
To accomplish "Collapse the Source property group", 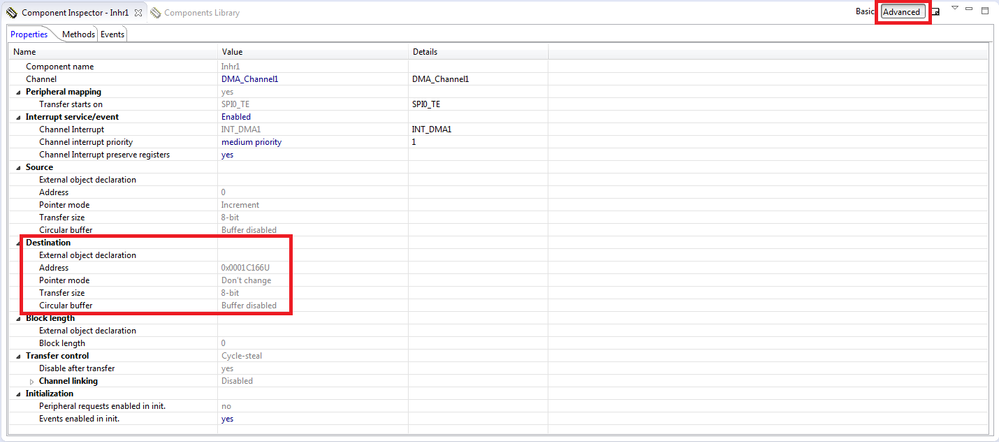I will point(18,168).
